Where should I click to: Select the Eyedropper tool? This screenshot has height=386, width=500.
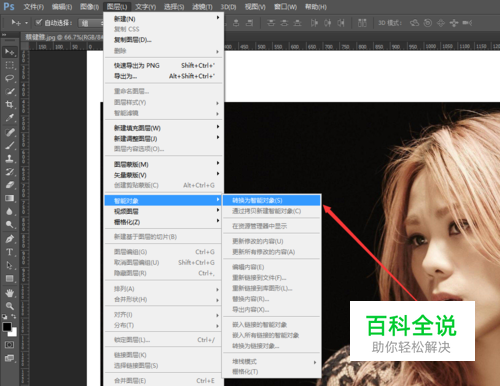coord(10,117)
